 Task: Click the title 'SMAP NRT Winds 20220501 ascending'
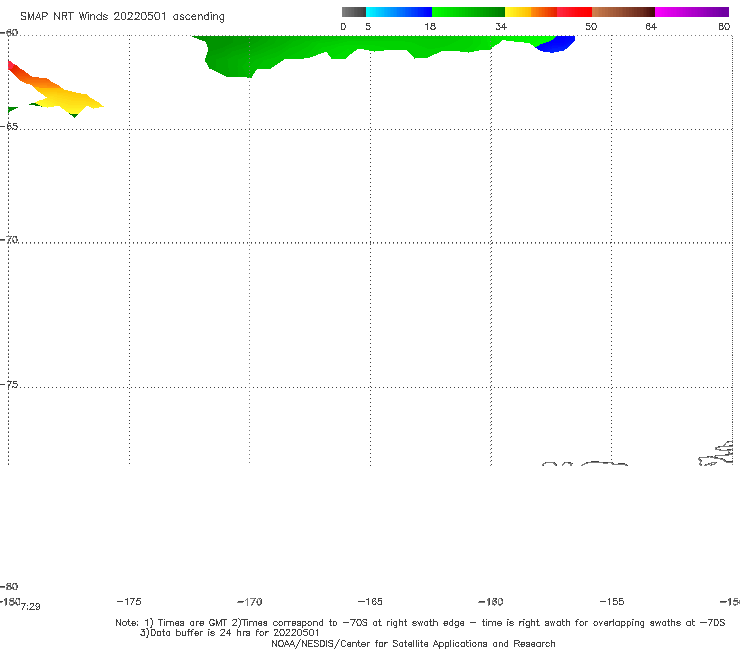[x=122, y=17]
